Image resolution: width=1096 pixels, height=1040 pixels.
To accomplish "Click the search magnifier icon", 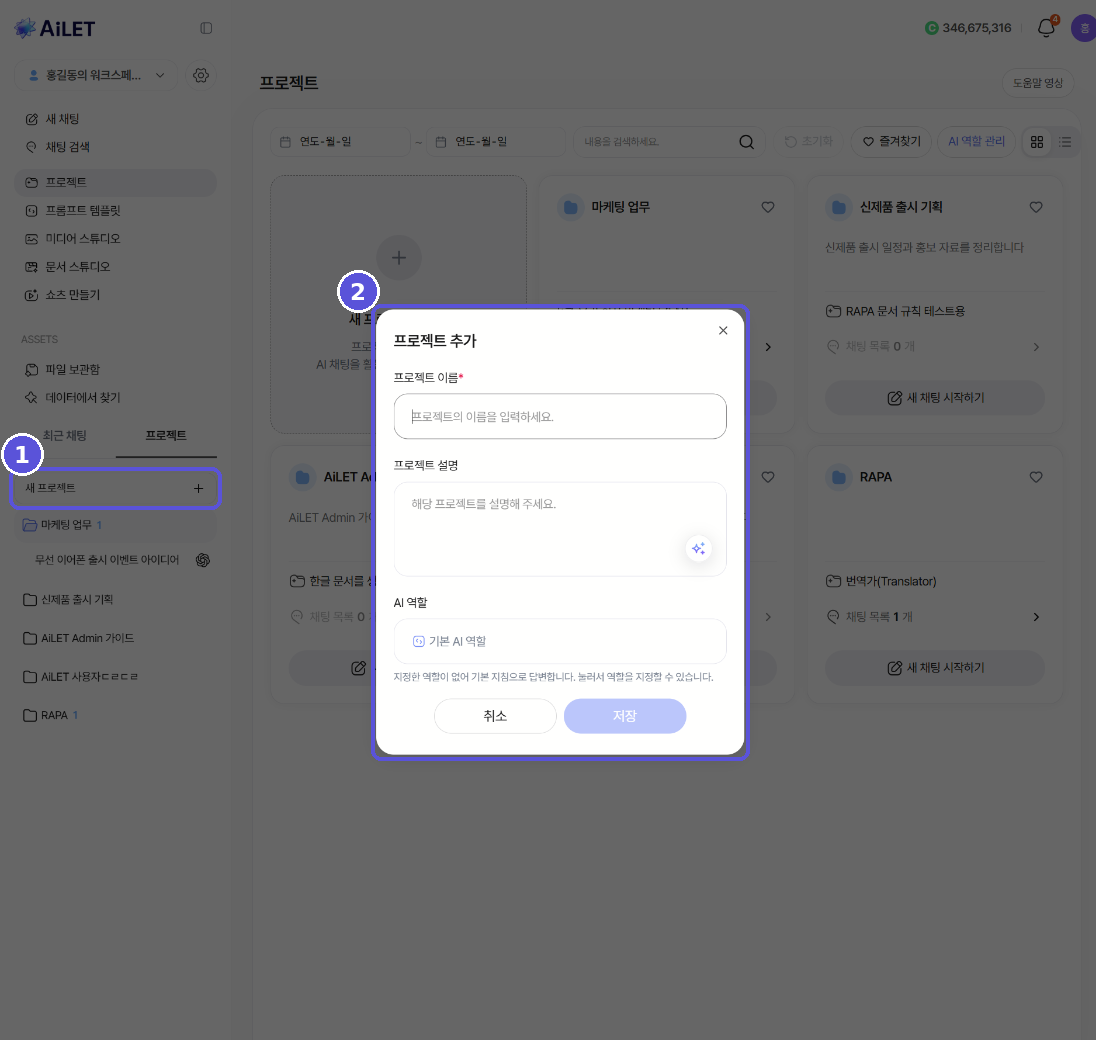I will tap(747, 142).
